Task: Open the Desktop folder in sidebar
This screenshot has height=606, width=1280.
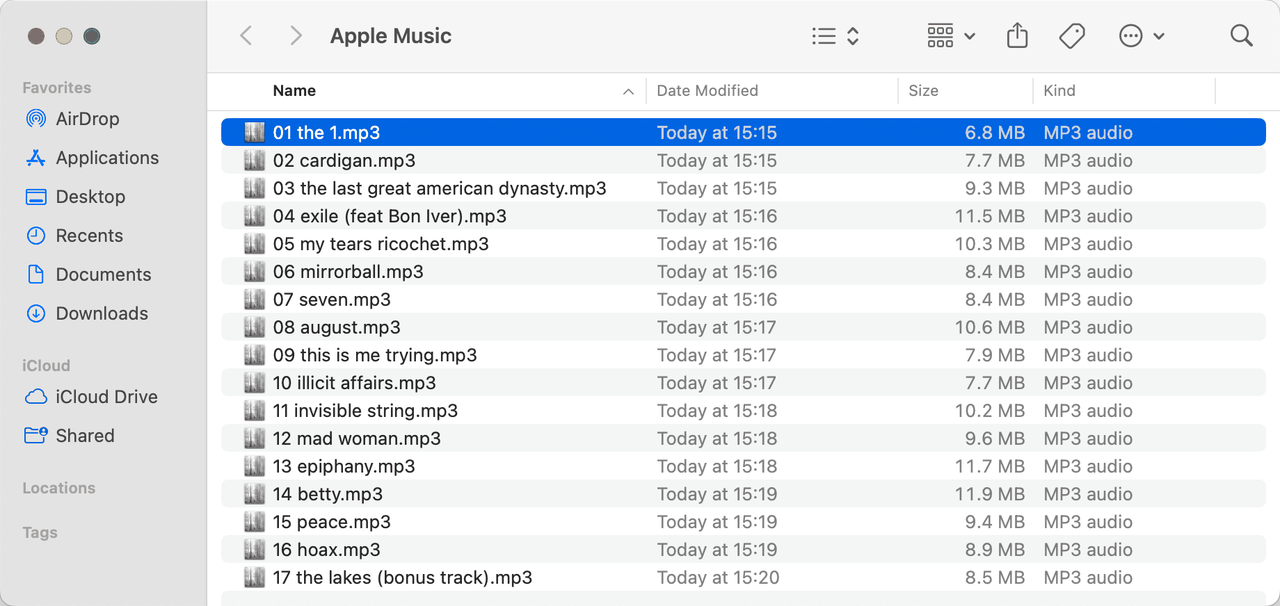Action: [x=89, y=196]
